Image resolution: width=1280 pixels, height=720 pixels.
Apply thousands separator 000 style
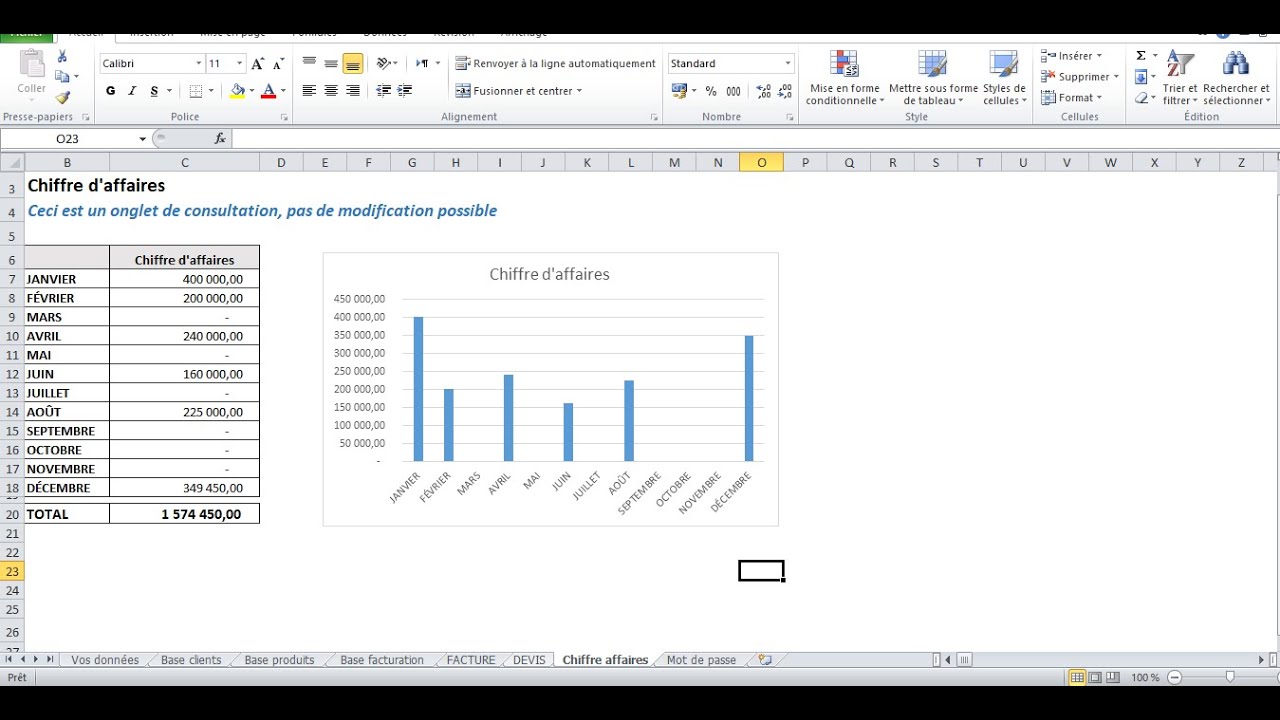pyautogui.click(x=733, y=91)
